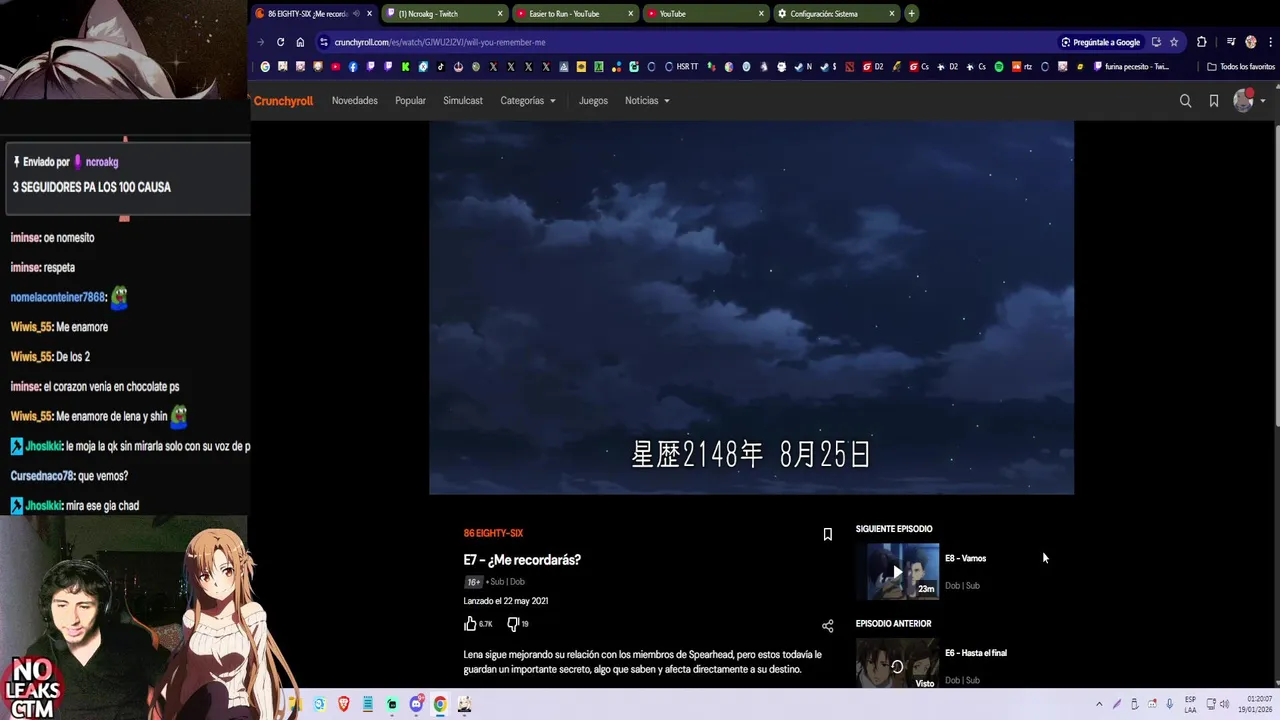The image size is (1280, 720).
Task: Click Pregúntale a Google button
Action: (1101, 42)
